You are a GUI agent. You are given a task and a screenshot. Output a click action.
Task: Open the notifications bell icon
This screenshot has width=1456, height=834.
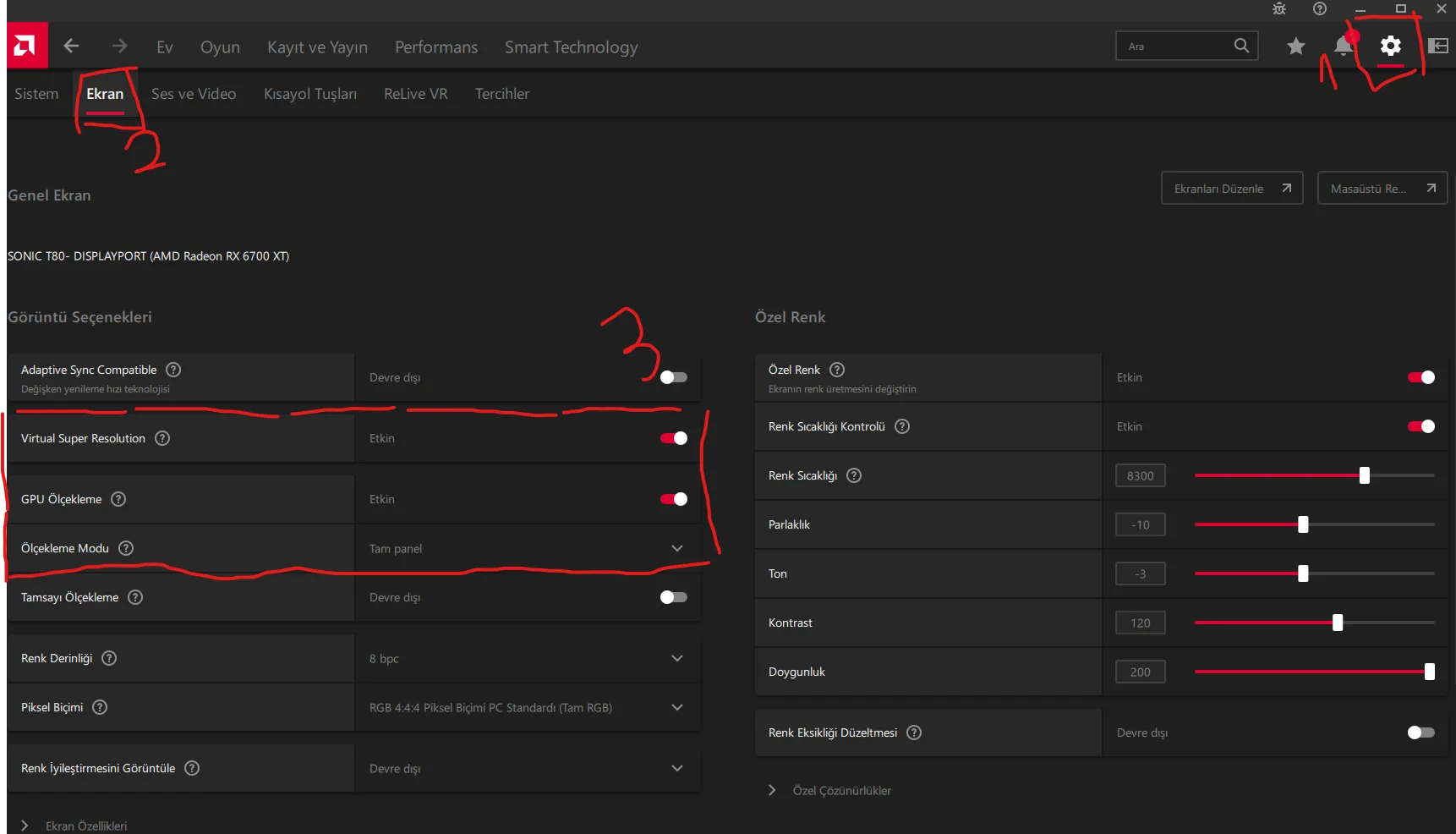1343,47
